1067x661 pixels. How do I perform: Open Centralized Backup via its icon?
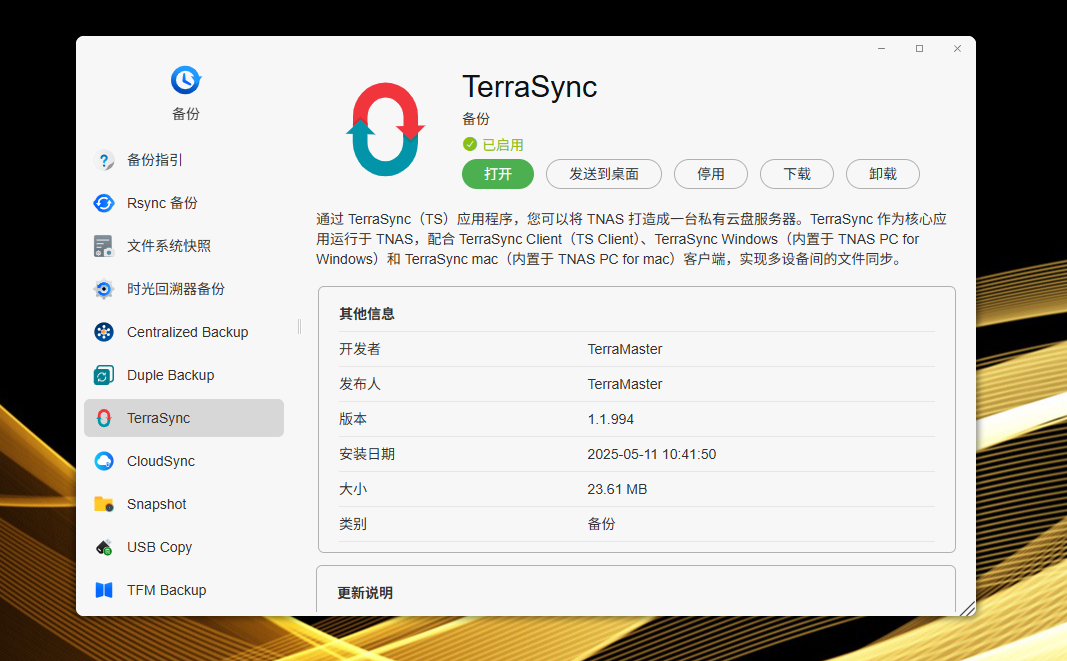[104, 332]
